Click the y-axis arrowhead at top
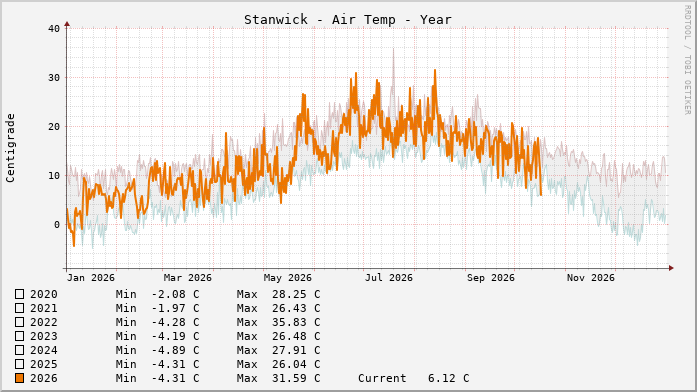Image resolution: width=697 pixels, height=392 pixels. 67,24
